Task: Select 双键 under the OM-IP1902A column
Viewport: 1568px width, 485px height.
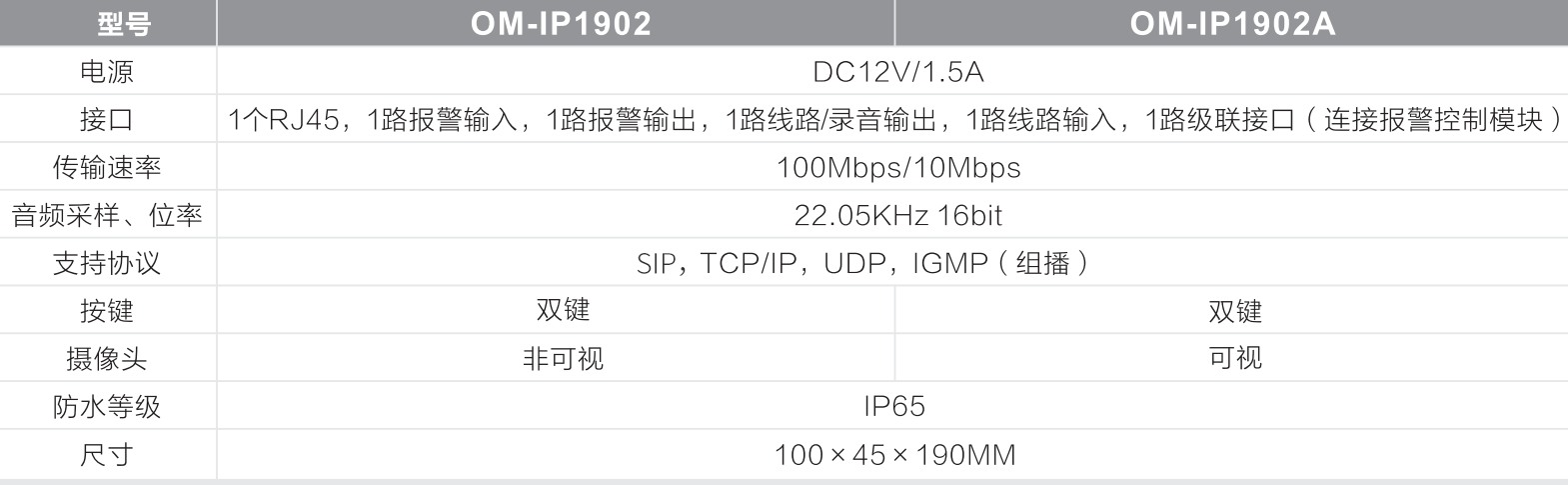Action: [x=1235, y=312]
